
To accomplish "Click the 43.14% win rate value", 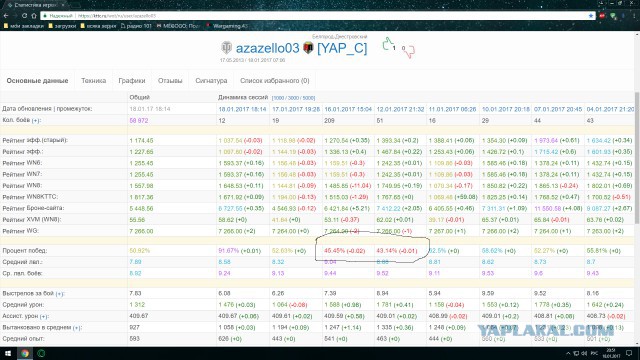I will [387, 251].
